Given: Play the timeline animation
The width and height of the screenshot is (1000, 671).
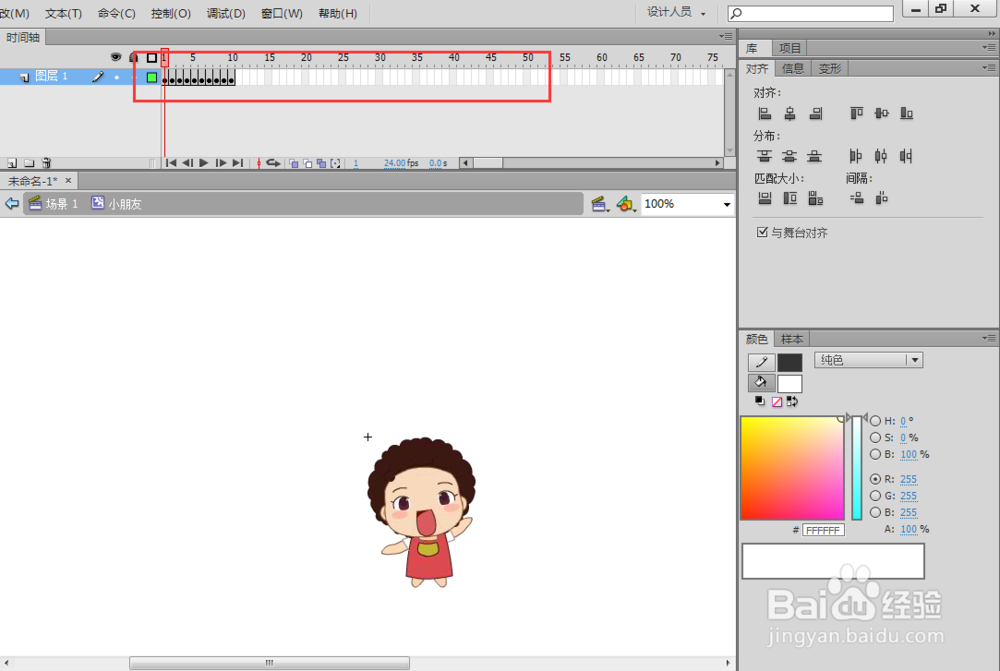Looking at the screenshot, I should coord(204,163).
